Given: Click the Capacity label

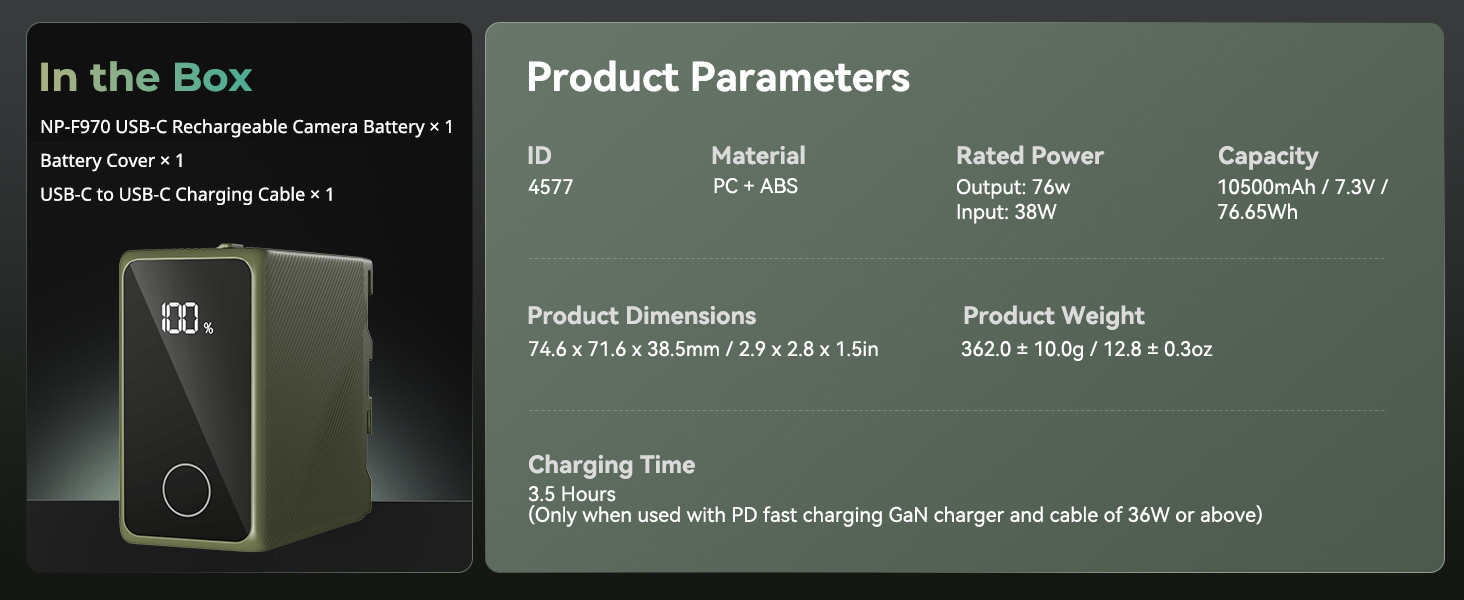Looking at the screenshot, I should [x=1267, y=156].
